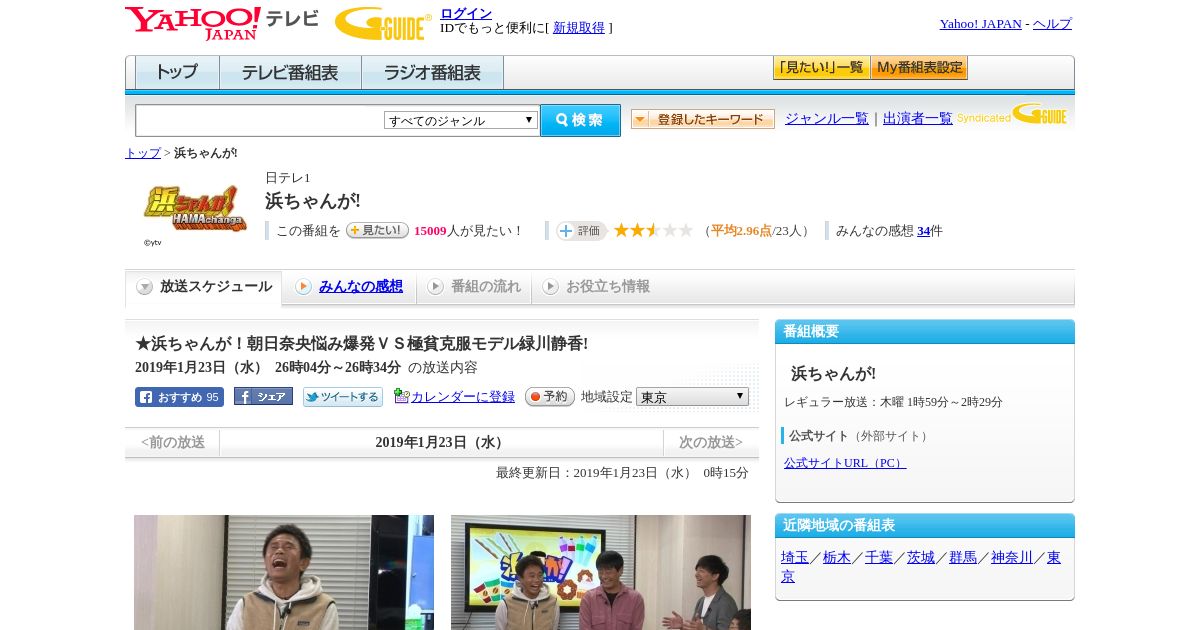Open the ラジオ番組表 navigation tab

tap(432, 73)
